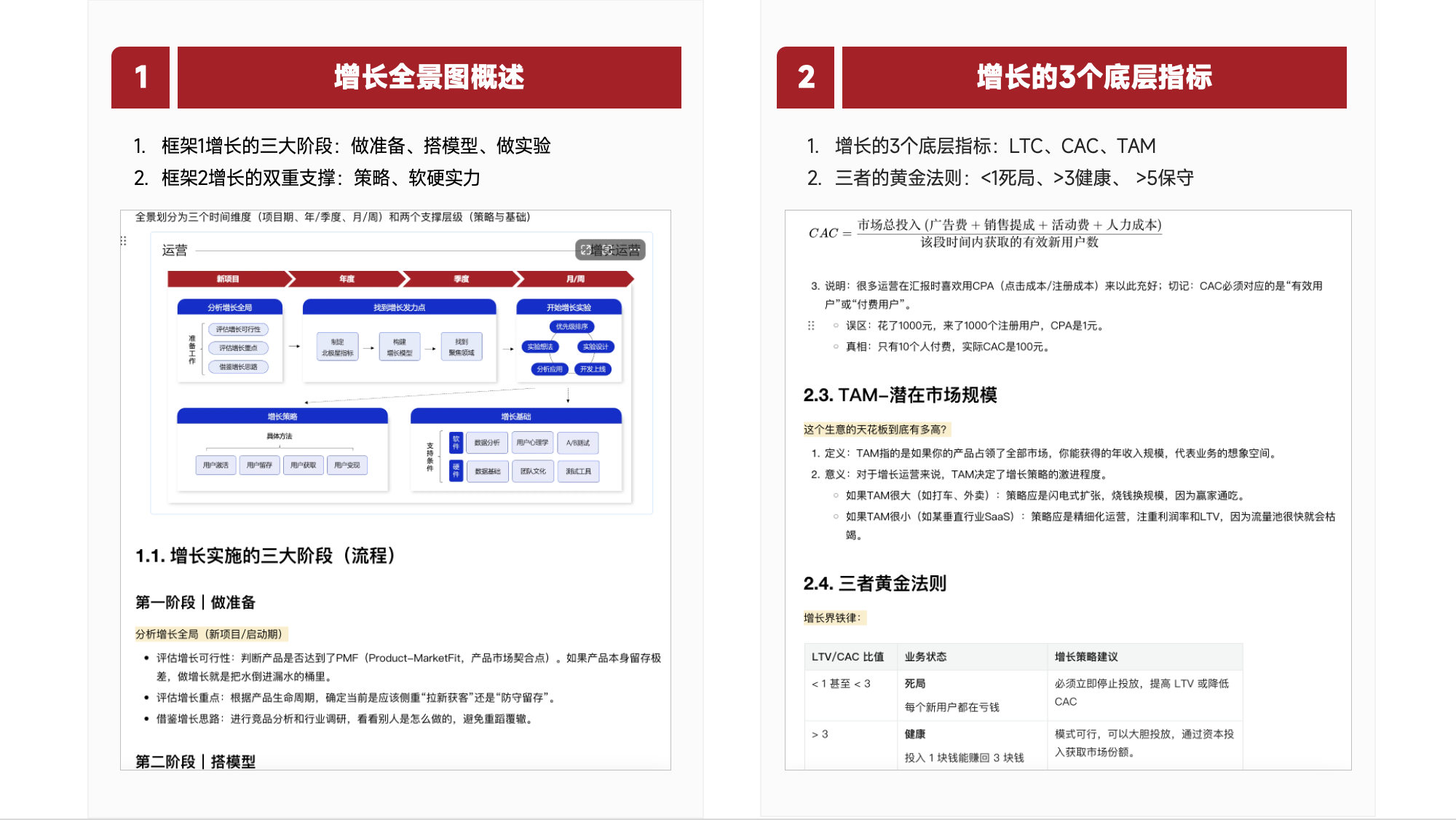This screenshot has height=820, width=1456.
Task: Click heading 1.1 增长实施的三大阶段
Action: (x=266, y=556)
